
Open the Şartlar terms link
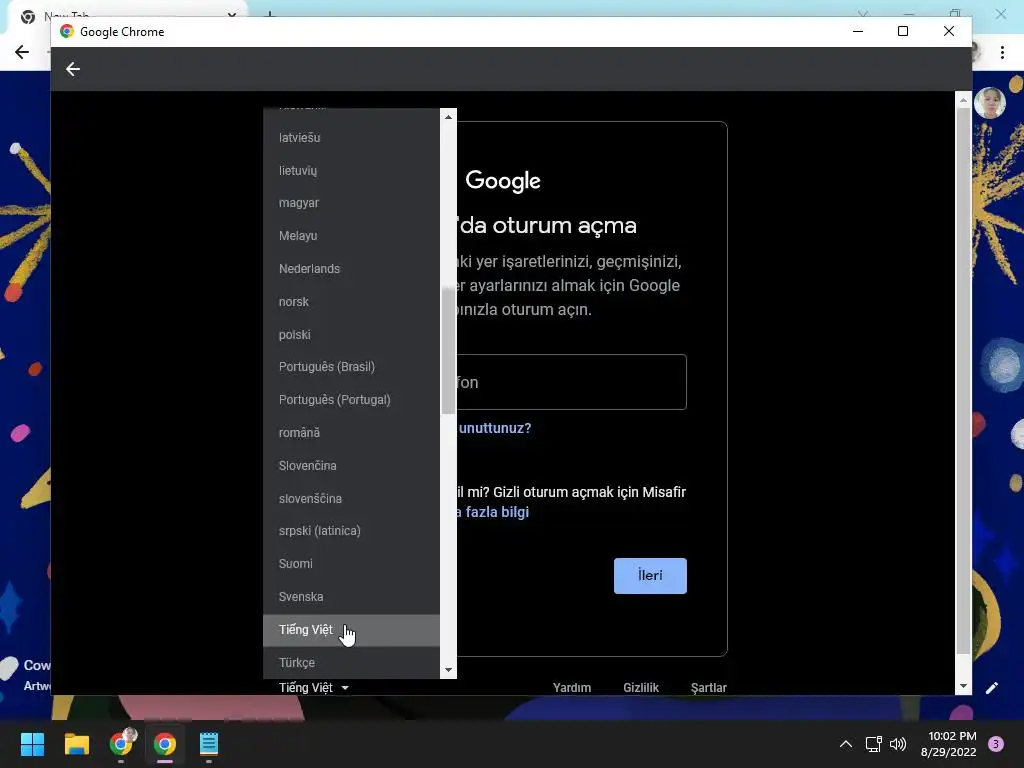click(709, 688)
